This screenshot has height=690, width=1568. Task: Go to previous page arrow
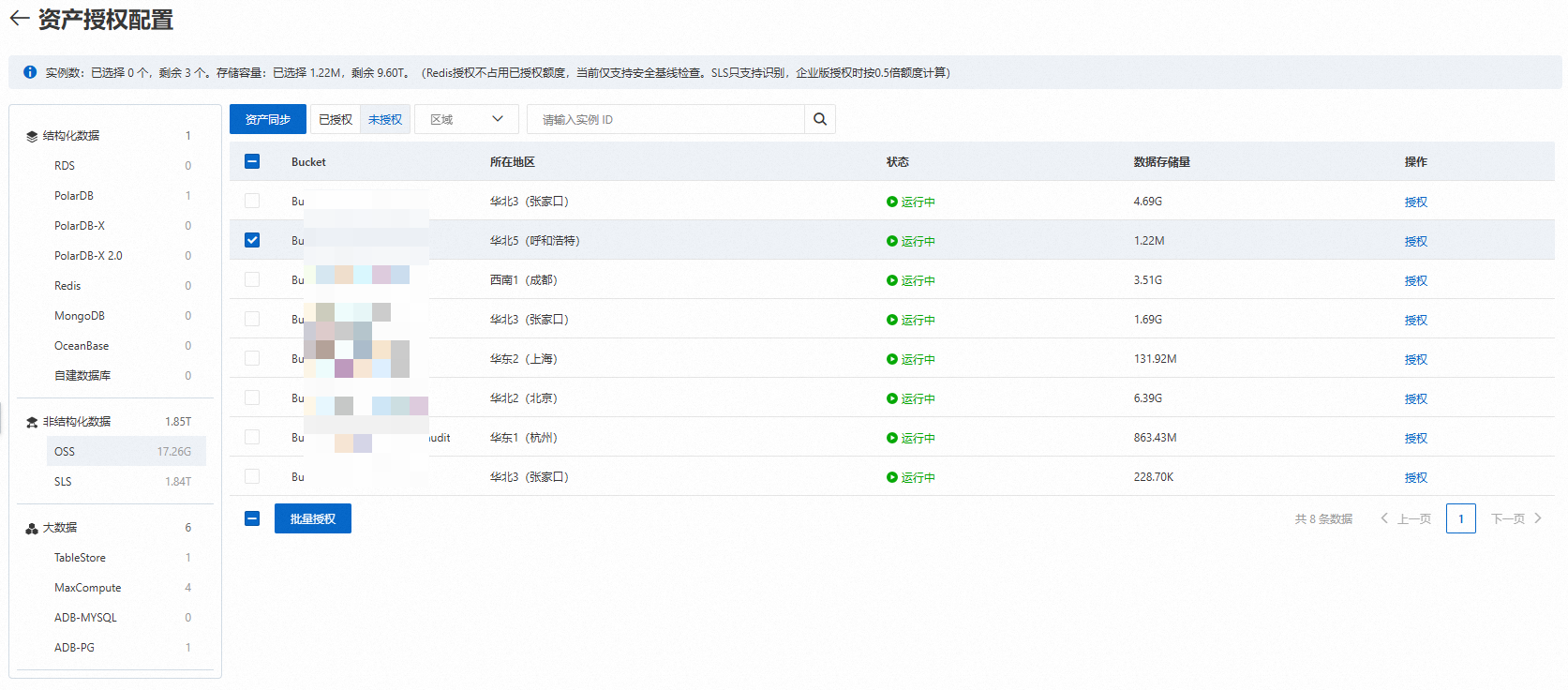1384,518
